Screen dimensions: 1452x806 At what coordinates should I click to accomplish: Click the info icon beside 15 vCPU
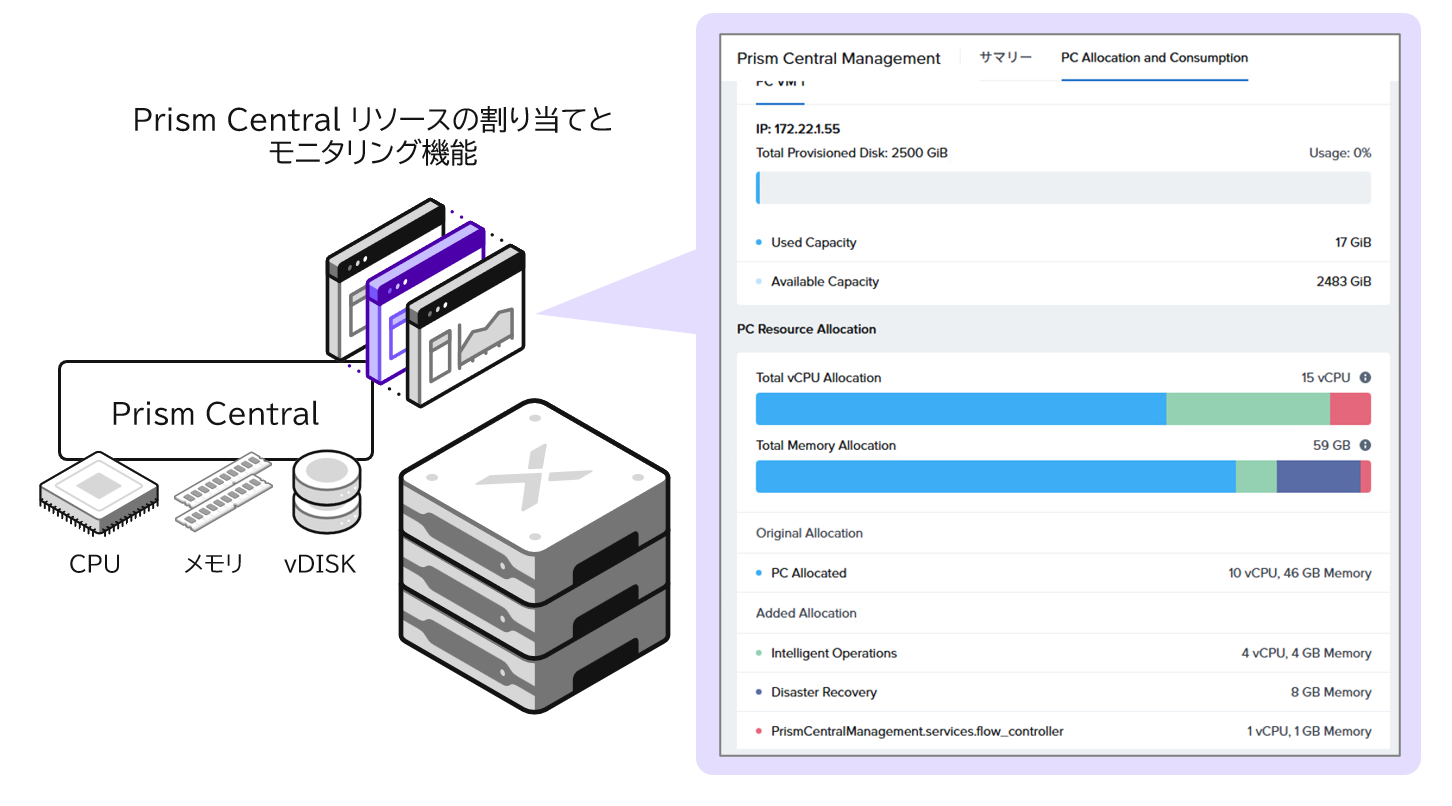(1366, 377)
